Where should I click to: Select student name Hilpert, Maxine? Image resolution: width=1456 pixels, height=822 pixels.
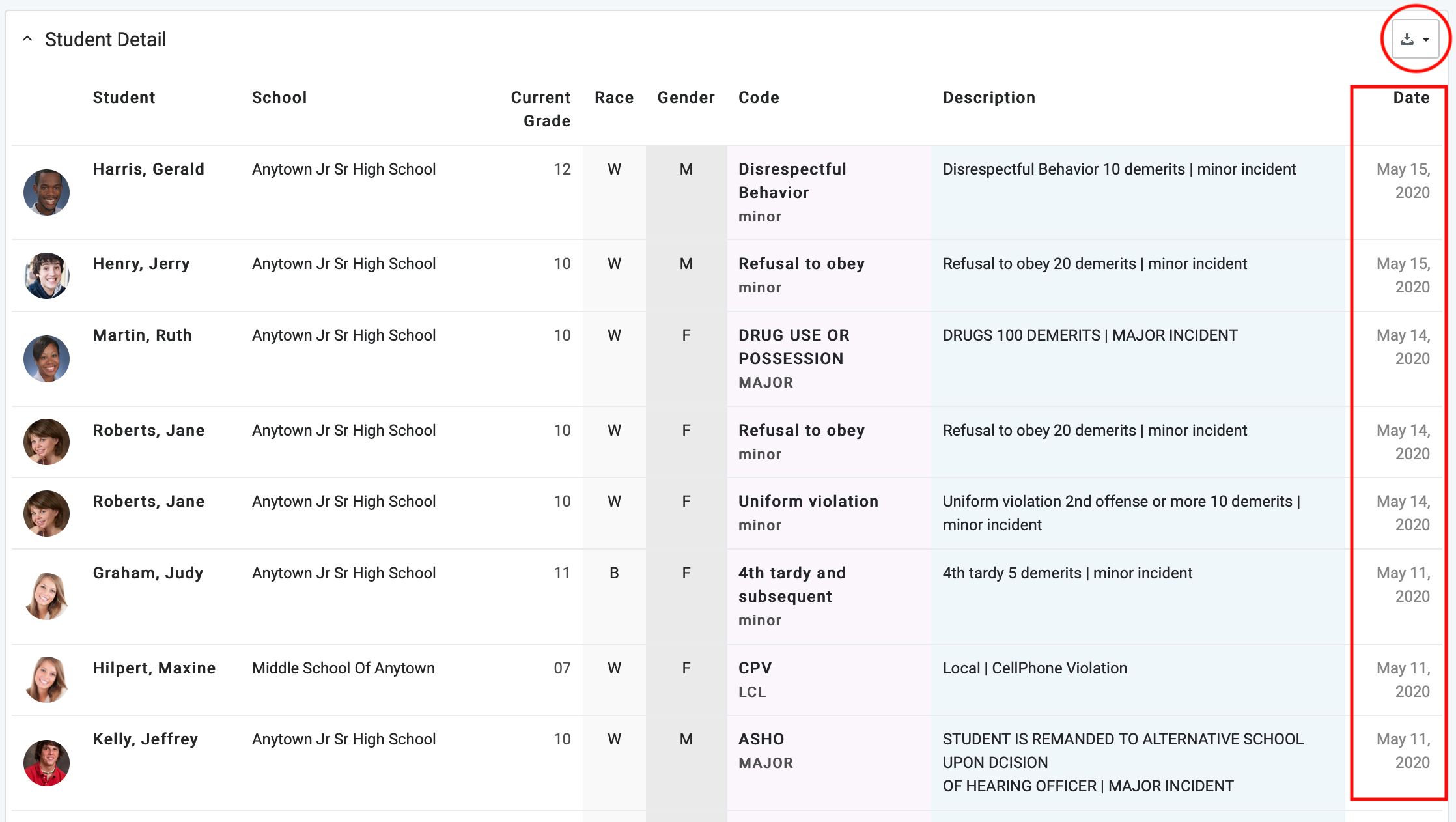click(154, 668)
